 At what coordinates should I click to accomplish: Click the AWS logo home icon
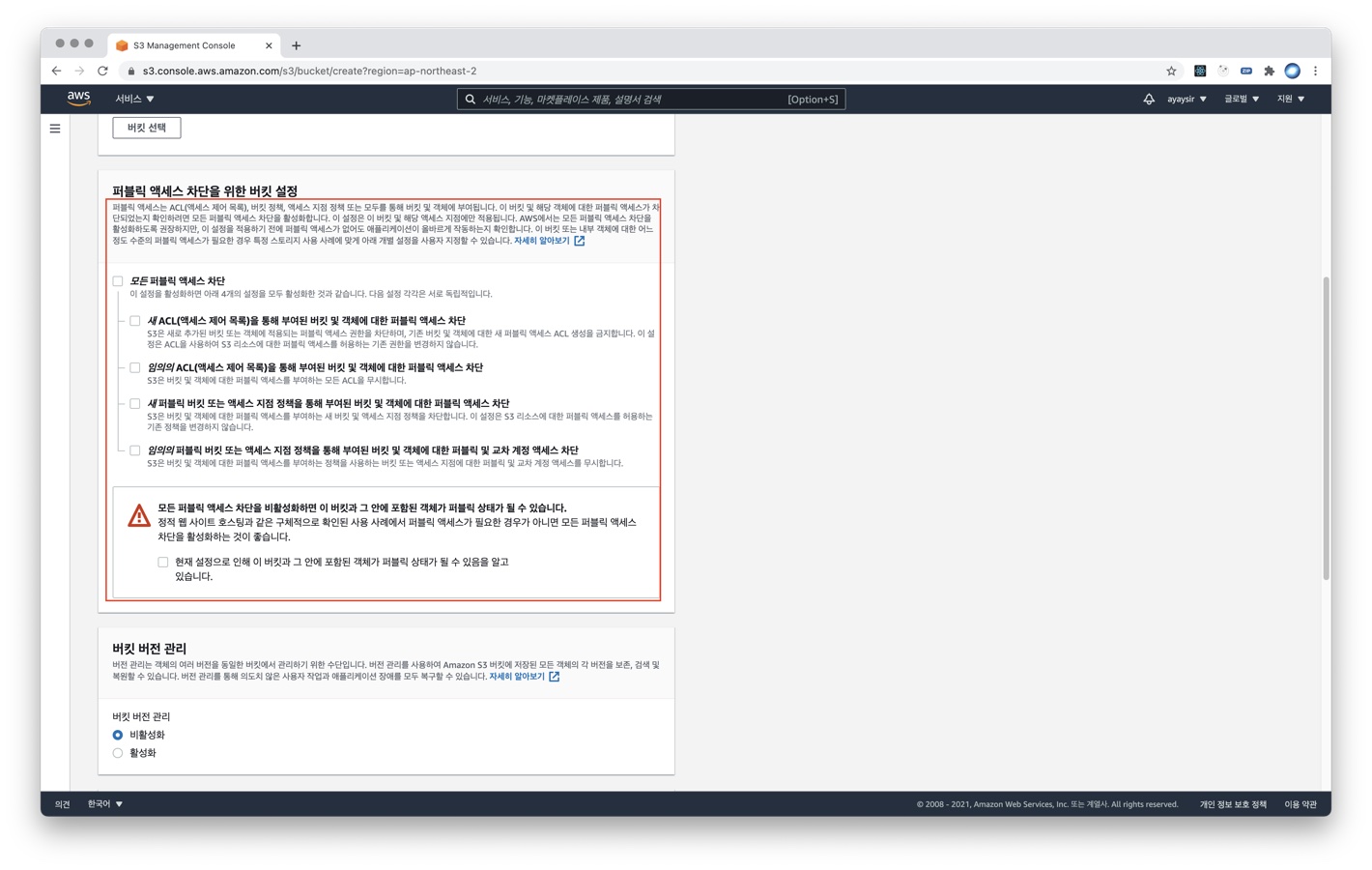[x=79, y=99]
